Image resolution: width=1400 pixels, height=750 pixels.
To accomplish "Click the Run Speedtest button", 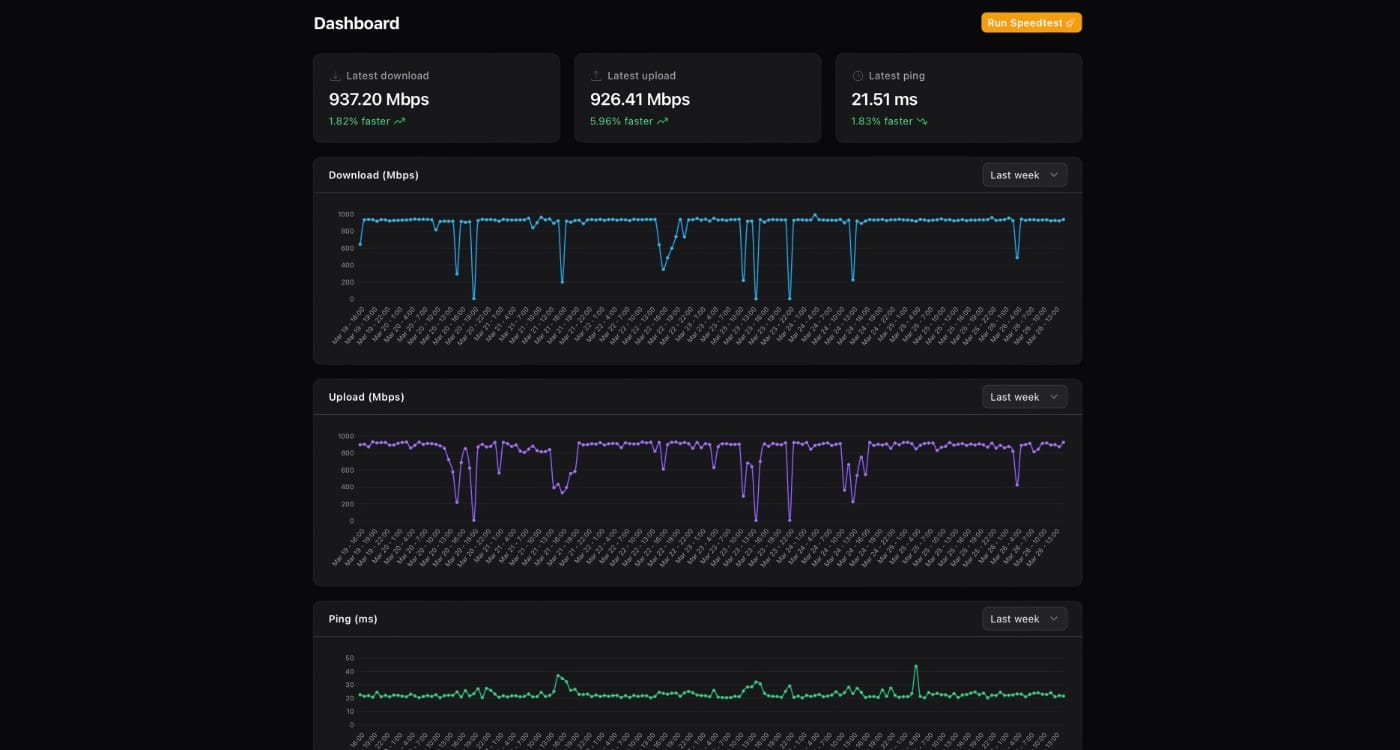I will (1031, 22).
